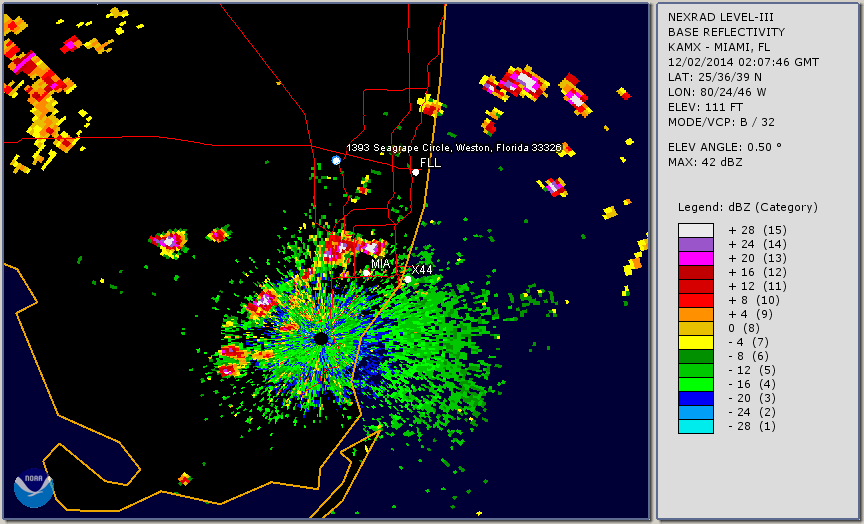Select the 0 (8) gold swatch

click(696, 328)
